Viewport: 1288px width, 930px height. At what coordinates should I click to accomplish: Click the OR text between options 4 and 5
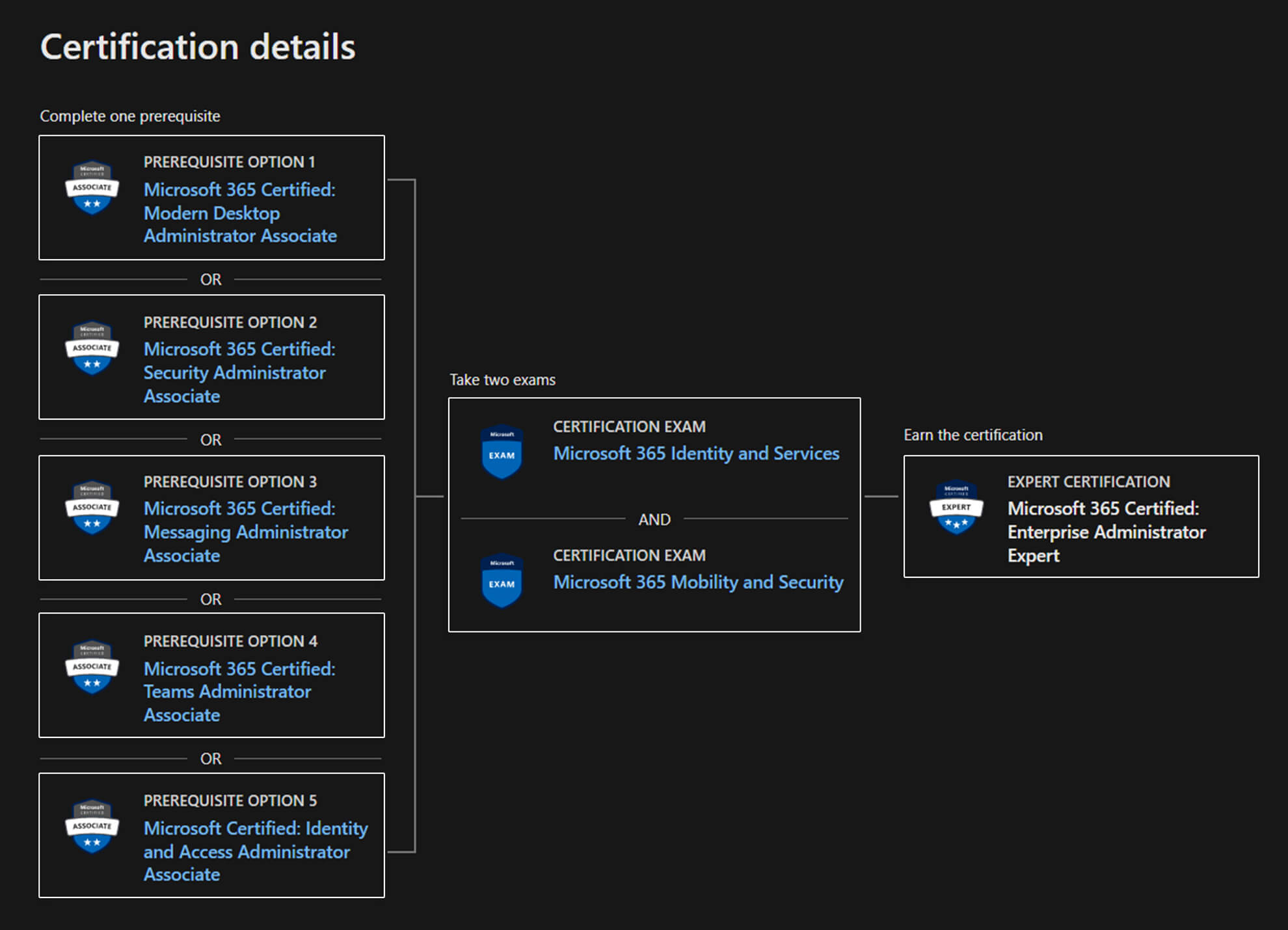tap(211, 758)
